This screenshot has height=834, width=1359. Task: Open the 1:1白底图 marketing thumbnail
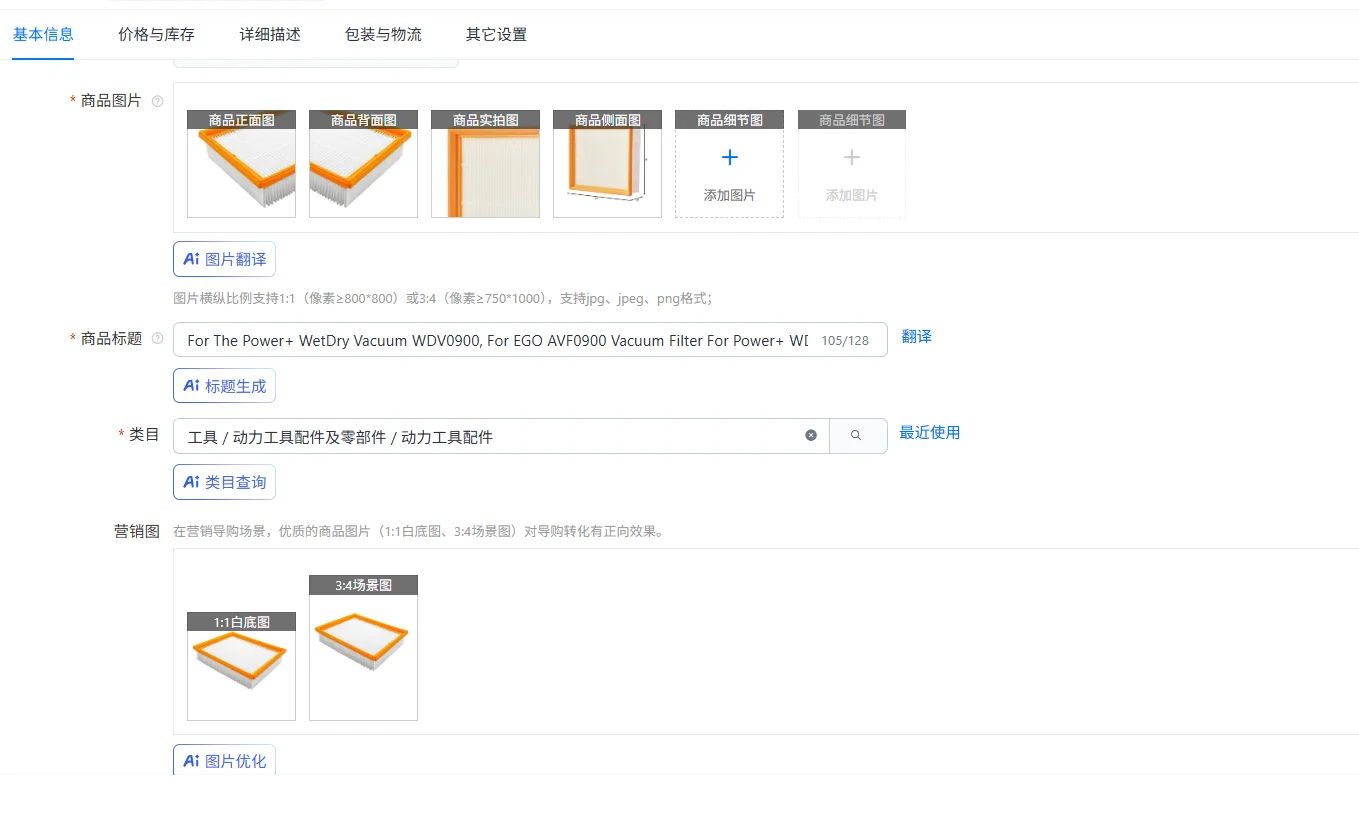[x=241, y=665]
